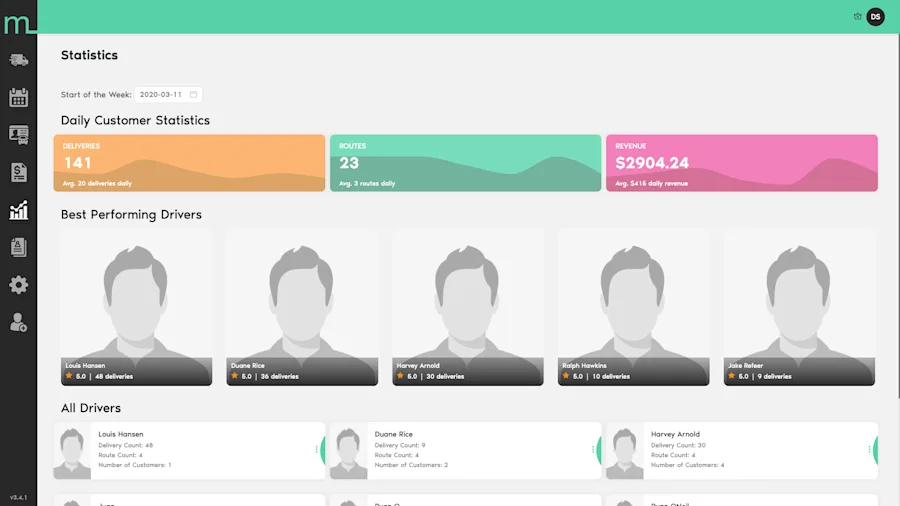
Task: Click 'Avg. 3 routes daily' text
Action: coord(367,184)
